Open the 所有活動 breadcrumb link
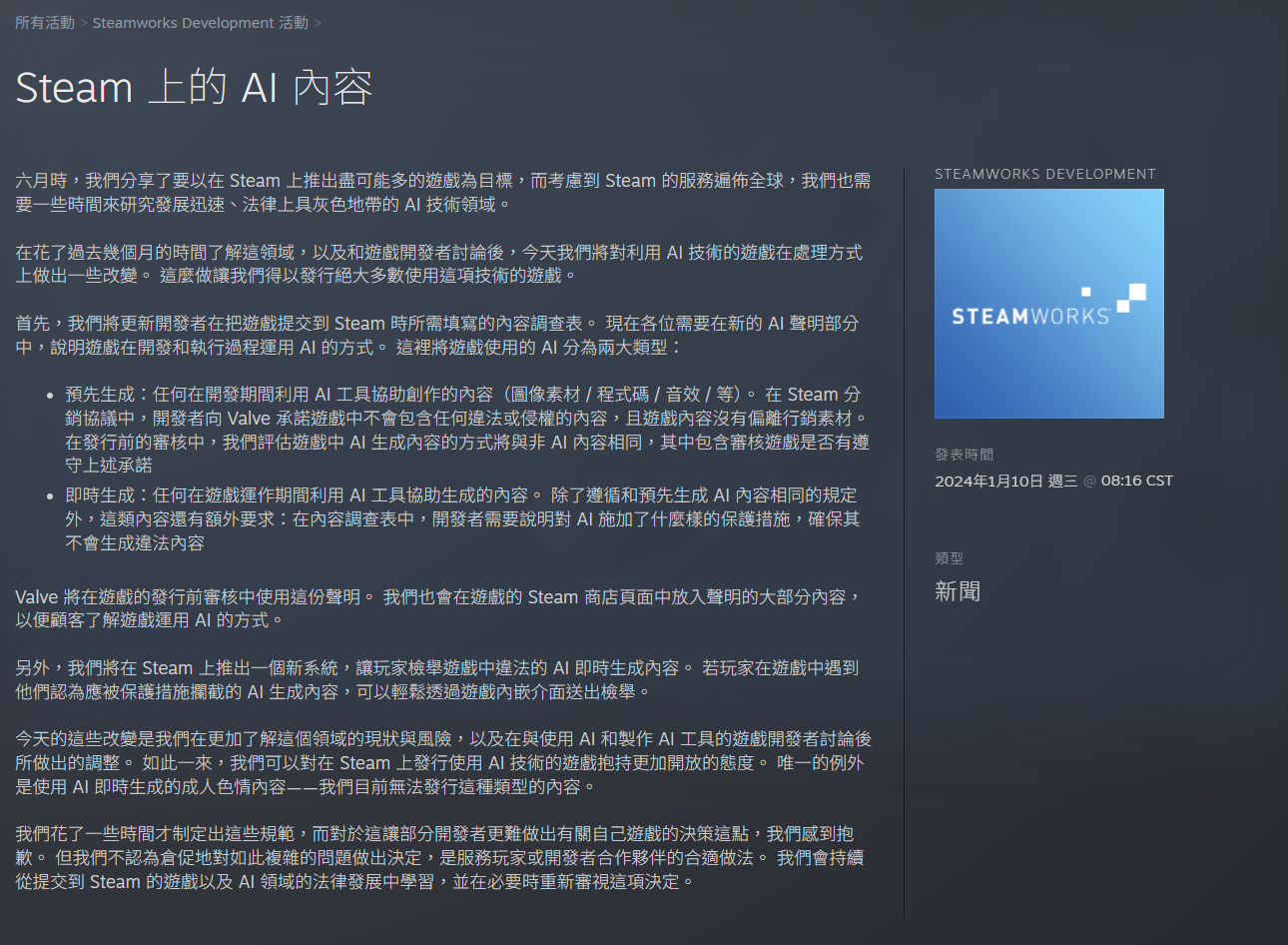1288x945 pixels. coord(45,23)
